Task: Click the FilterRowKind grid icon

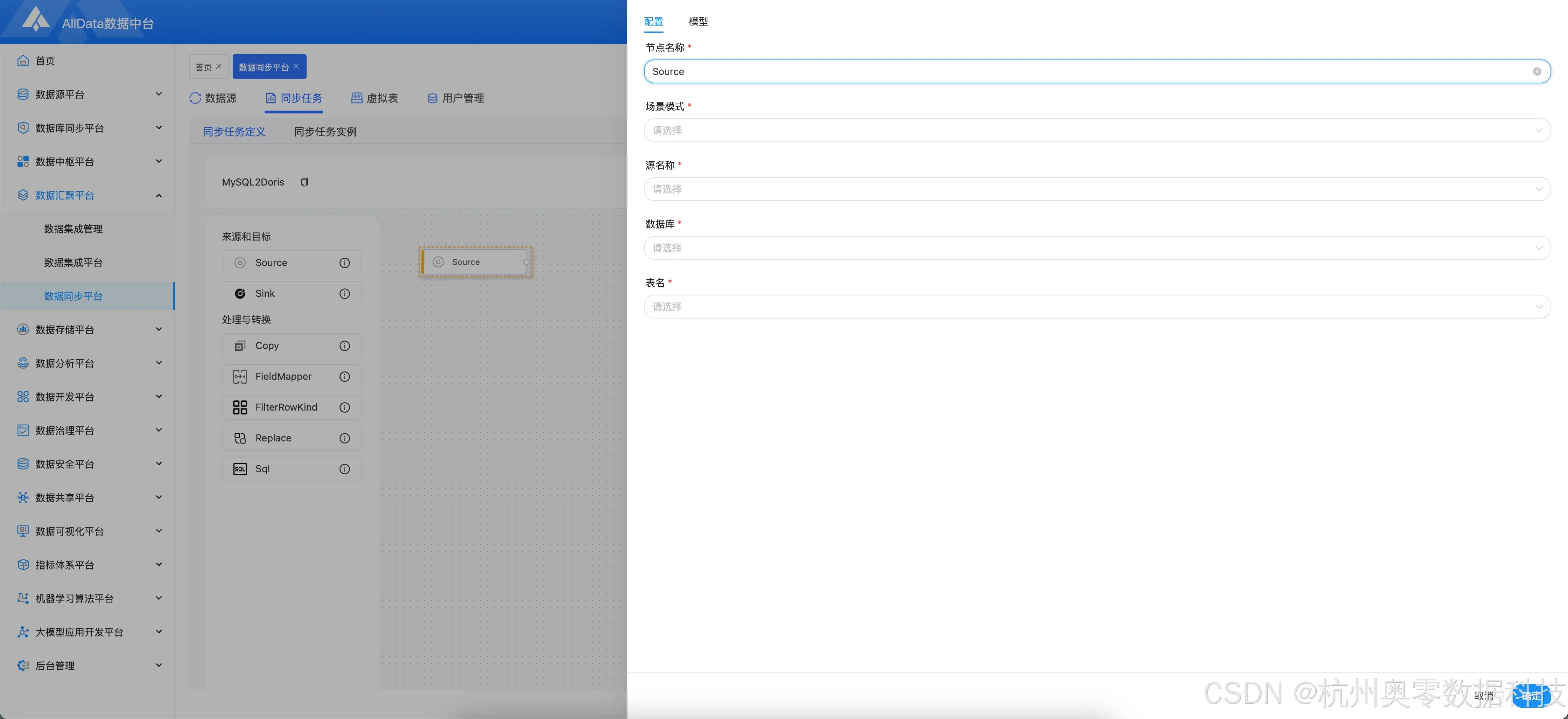Action: pyautogui.click(x=240, y=407)
